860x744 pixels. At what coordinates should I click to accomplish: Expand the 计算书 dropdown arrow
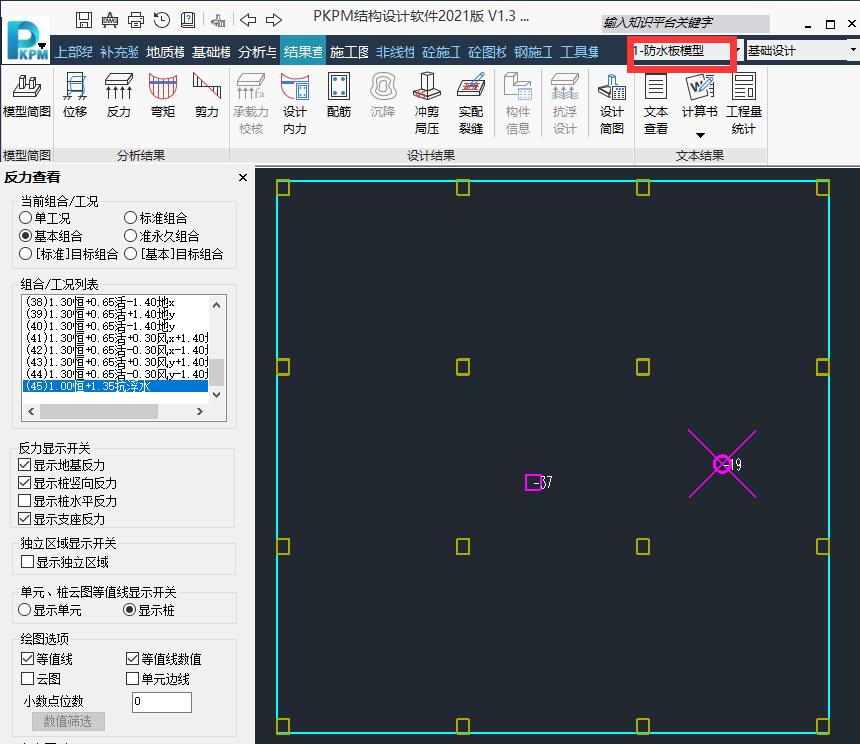[x=700, y=135]
